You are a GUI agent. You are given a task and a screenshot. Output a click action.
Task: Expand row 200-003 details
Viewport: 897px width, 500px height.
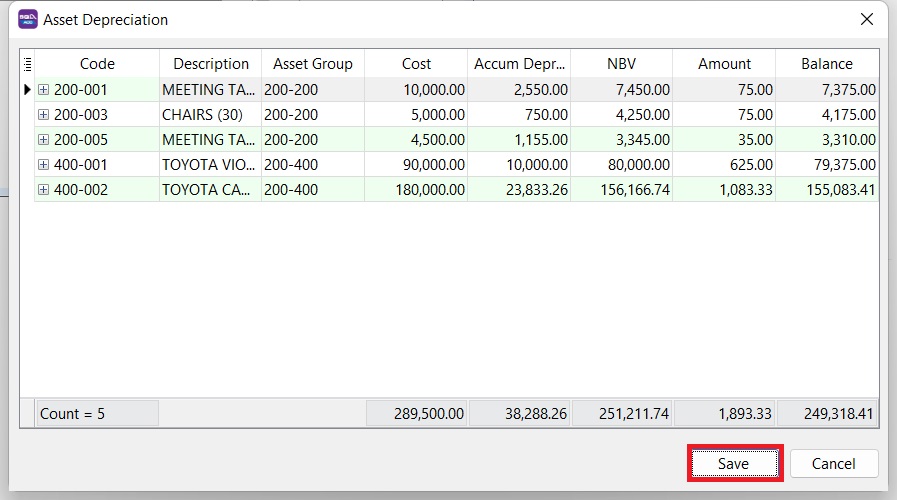(x=43, y=114)
